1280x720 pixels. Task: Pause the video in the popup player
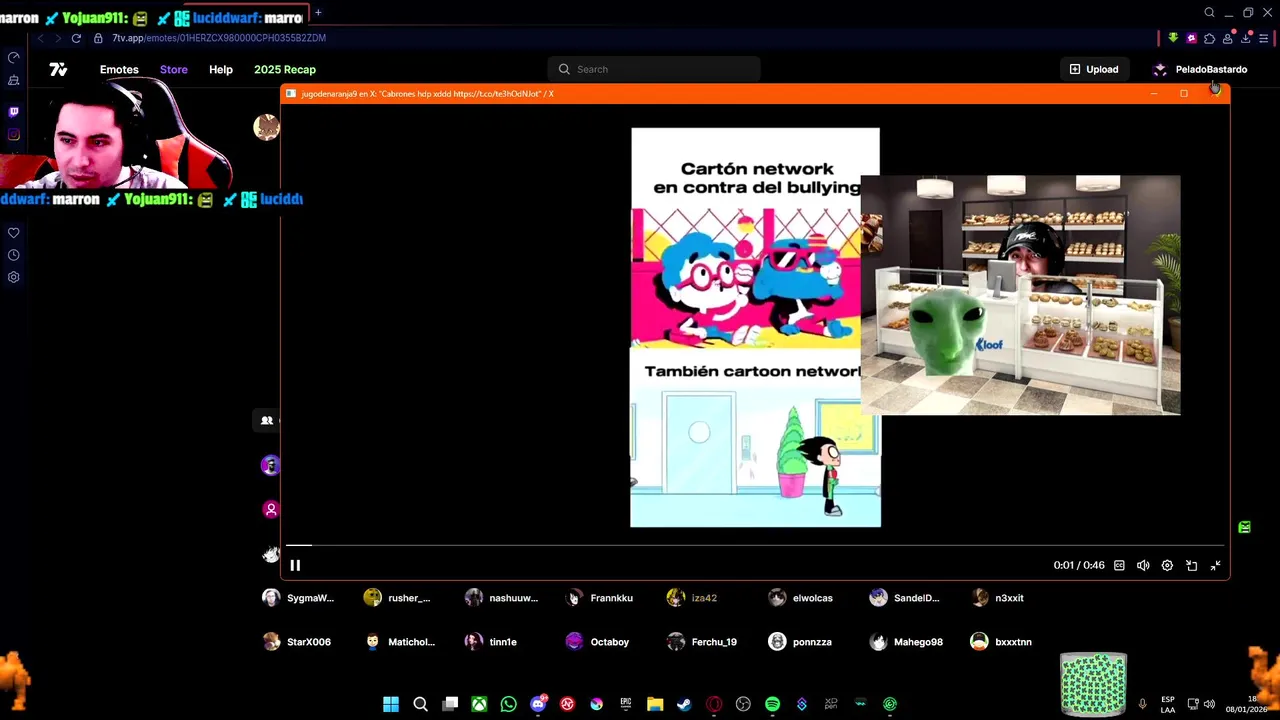[295, 565]
